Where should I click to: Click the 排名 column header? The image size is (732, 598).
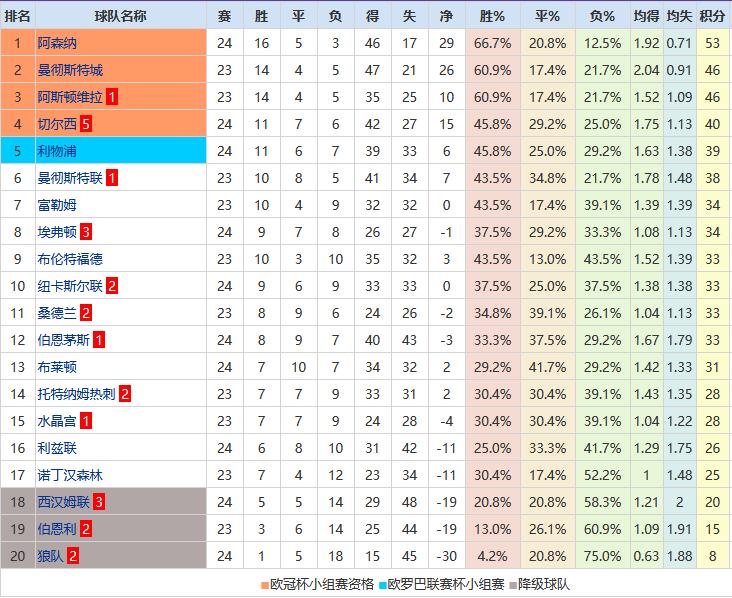(x=18, y=16)
